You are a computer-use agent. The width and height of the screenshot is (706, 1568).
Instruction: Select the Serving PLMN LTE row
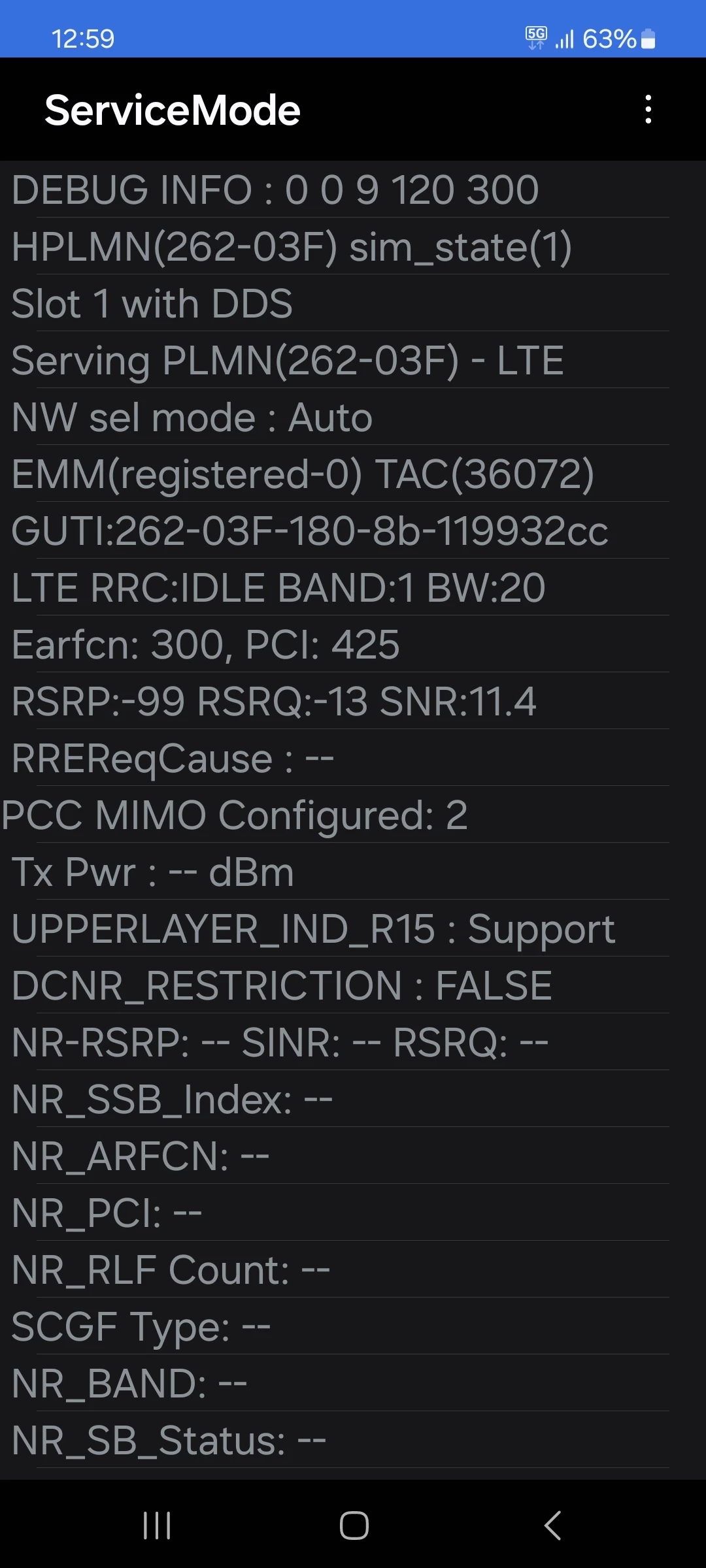coord(353,360)
